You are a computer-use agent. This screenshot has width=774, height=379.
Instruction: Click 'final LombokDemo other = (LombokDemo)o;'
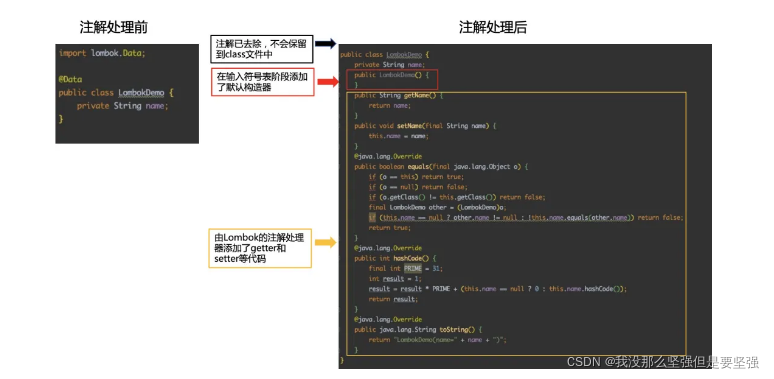pyautogui.click(x=437, y=207)
